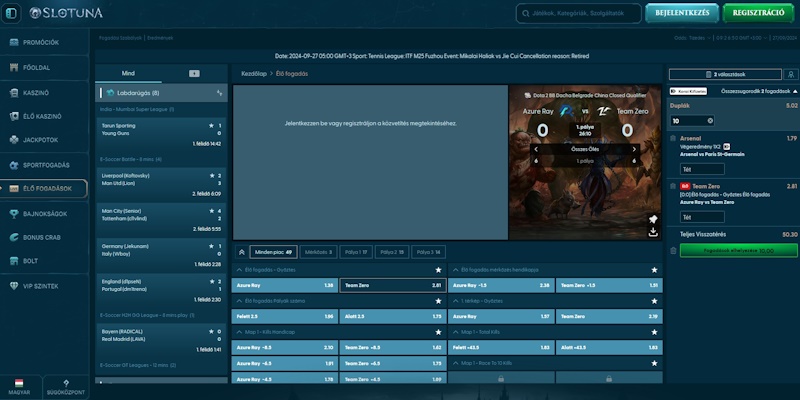Open Sportfogadás in the sidebar

pyautogui.click(x=46, y=165)
